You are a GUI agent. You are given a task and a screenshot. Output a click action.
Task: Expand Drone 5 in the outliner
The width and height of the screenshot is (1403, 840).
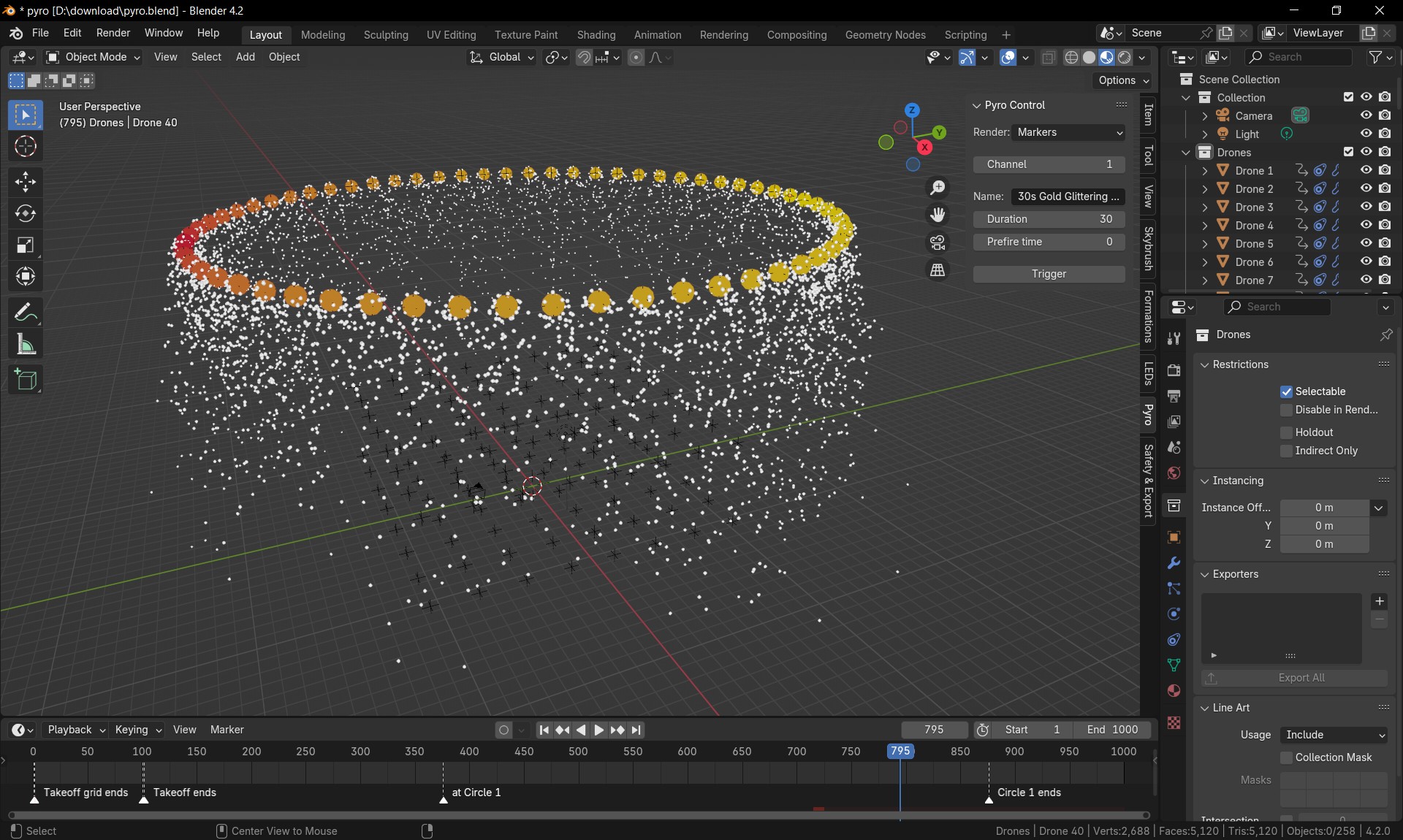[x=1205, y=244]
